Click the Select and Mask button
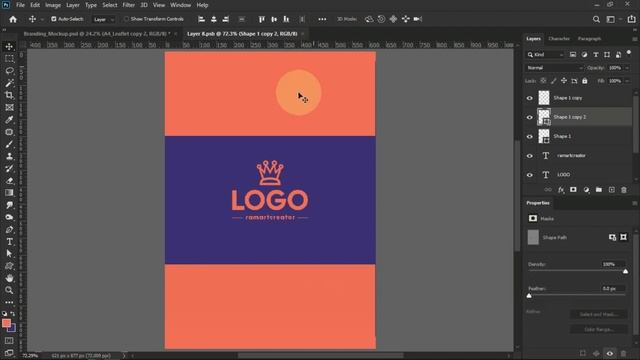640x360 pixels. click(599, 314)
